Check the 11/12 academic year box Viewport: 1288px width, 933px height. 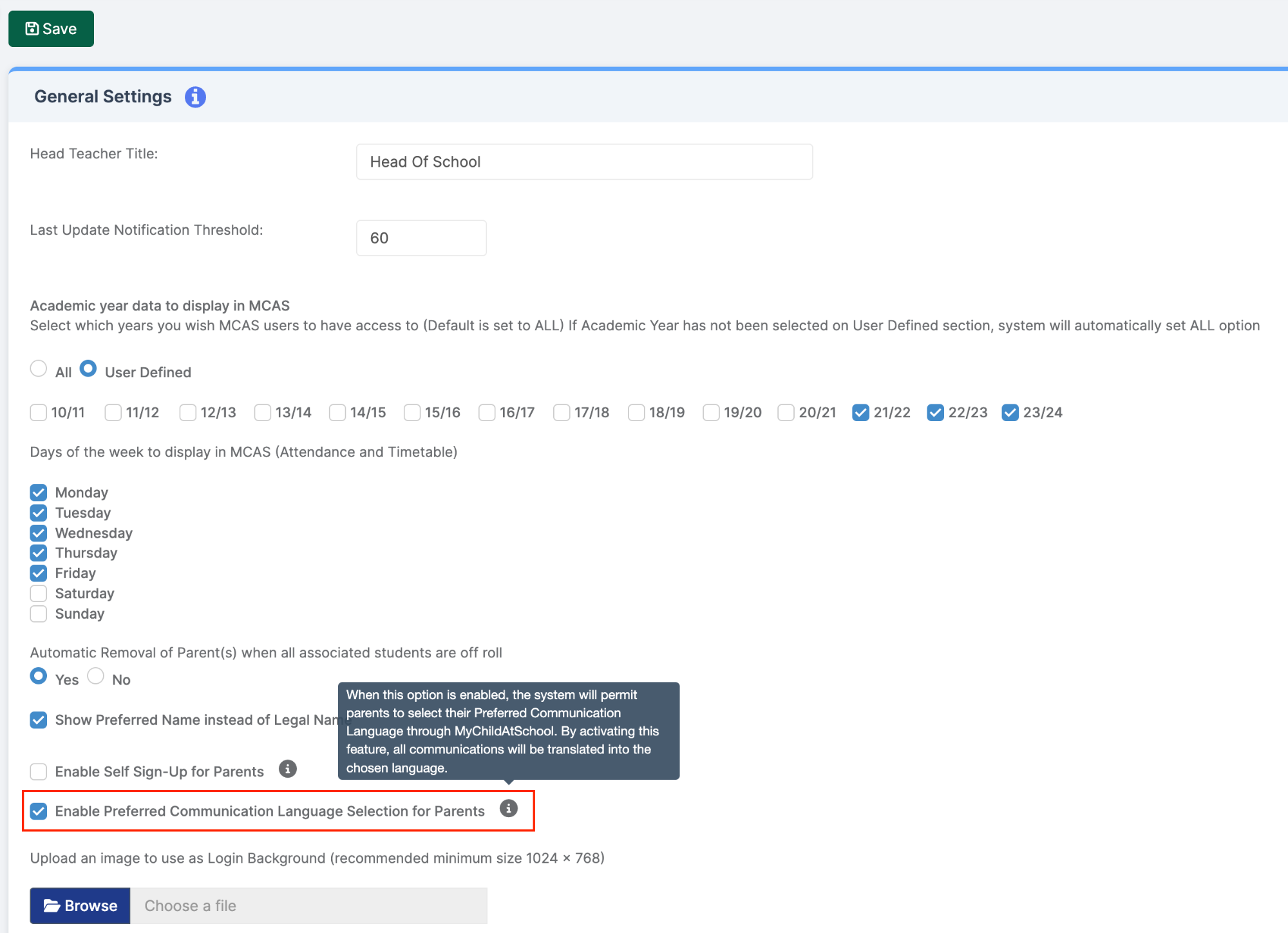pos(113,413)
